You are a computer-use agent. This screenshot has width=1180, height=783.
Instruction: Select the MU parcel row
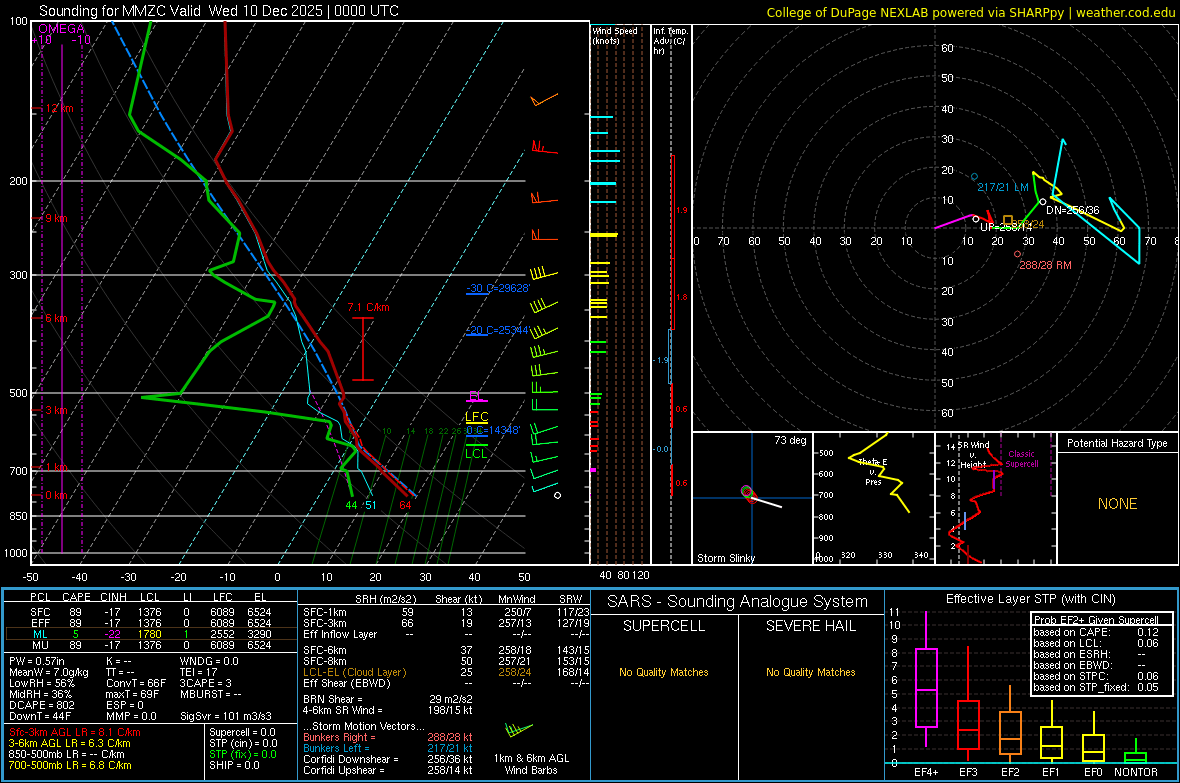pyautogui.click(x=151, y=645)
